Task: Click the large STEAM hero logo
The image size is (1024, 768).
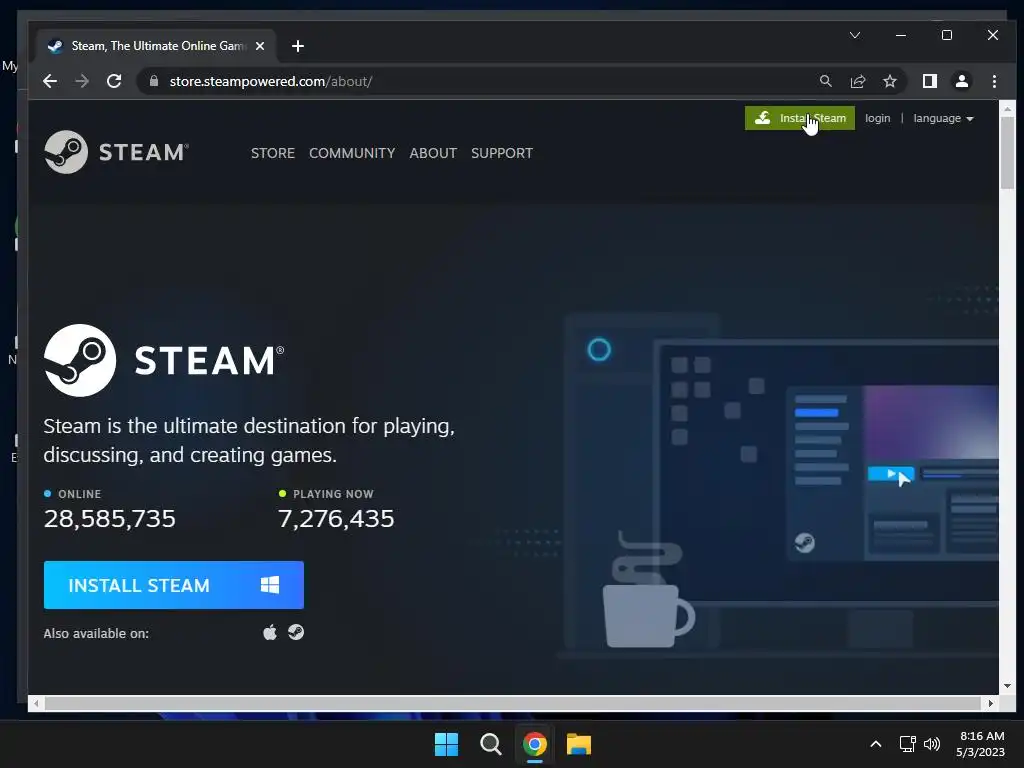Action: (164, 360)
